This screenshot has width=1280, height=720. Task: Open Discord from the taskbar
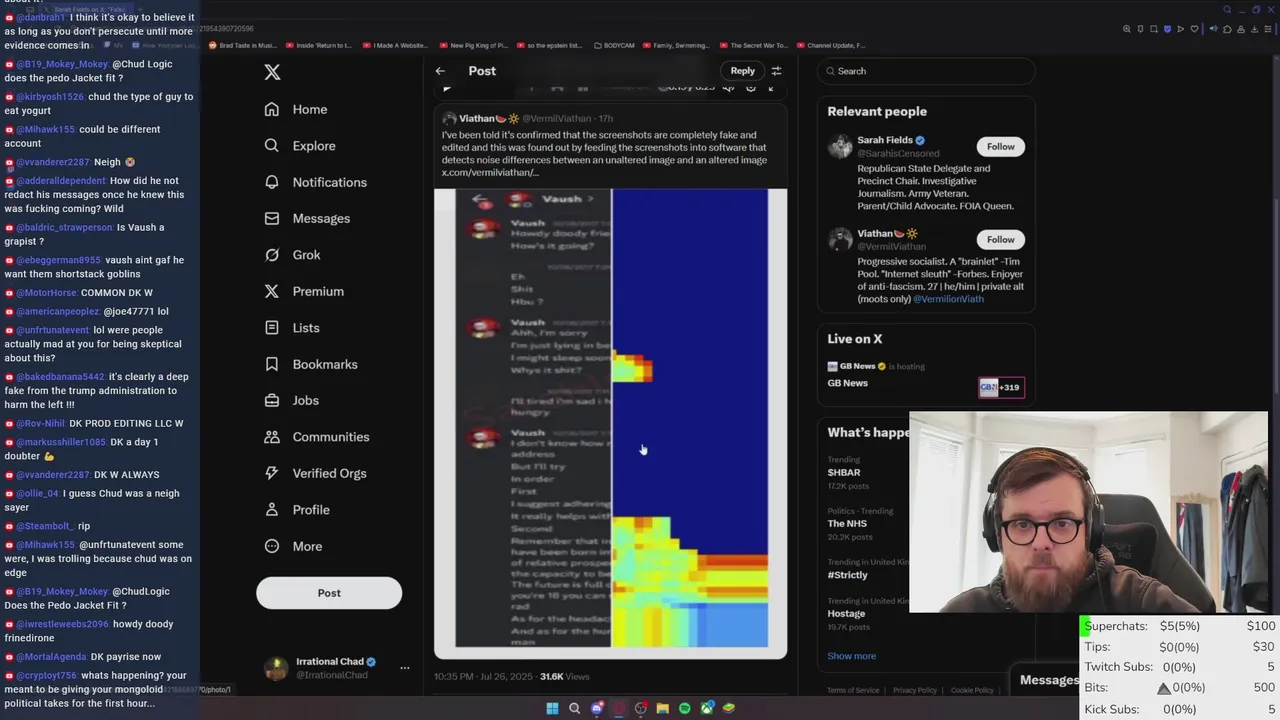click(597, 708)
